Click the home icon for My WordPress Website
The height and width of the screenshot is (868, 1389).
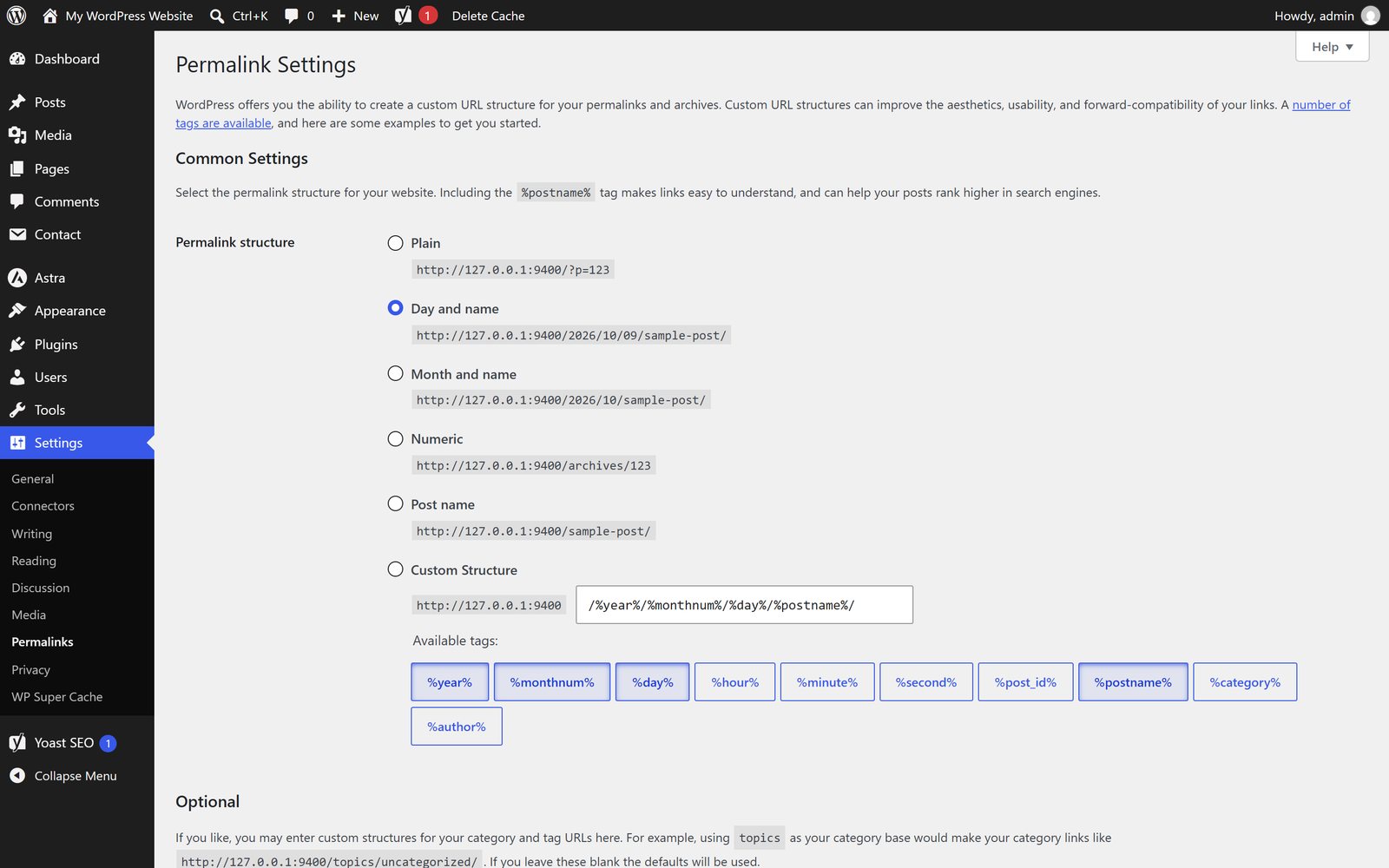coord(50,16)
